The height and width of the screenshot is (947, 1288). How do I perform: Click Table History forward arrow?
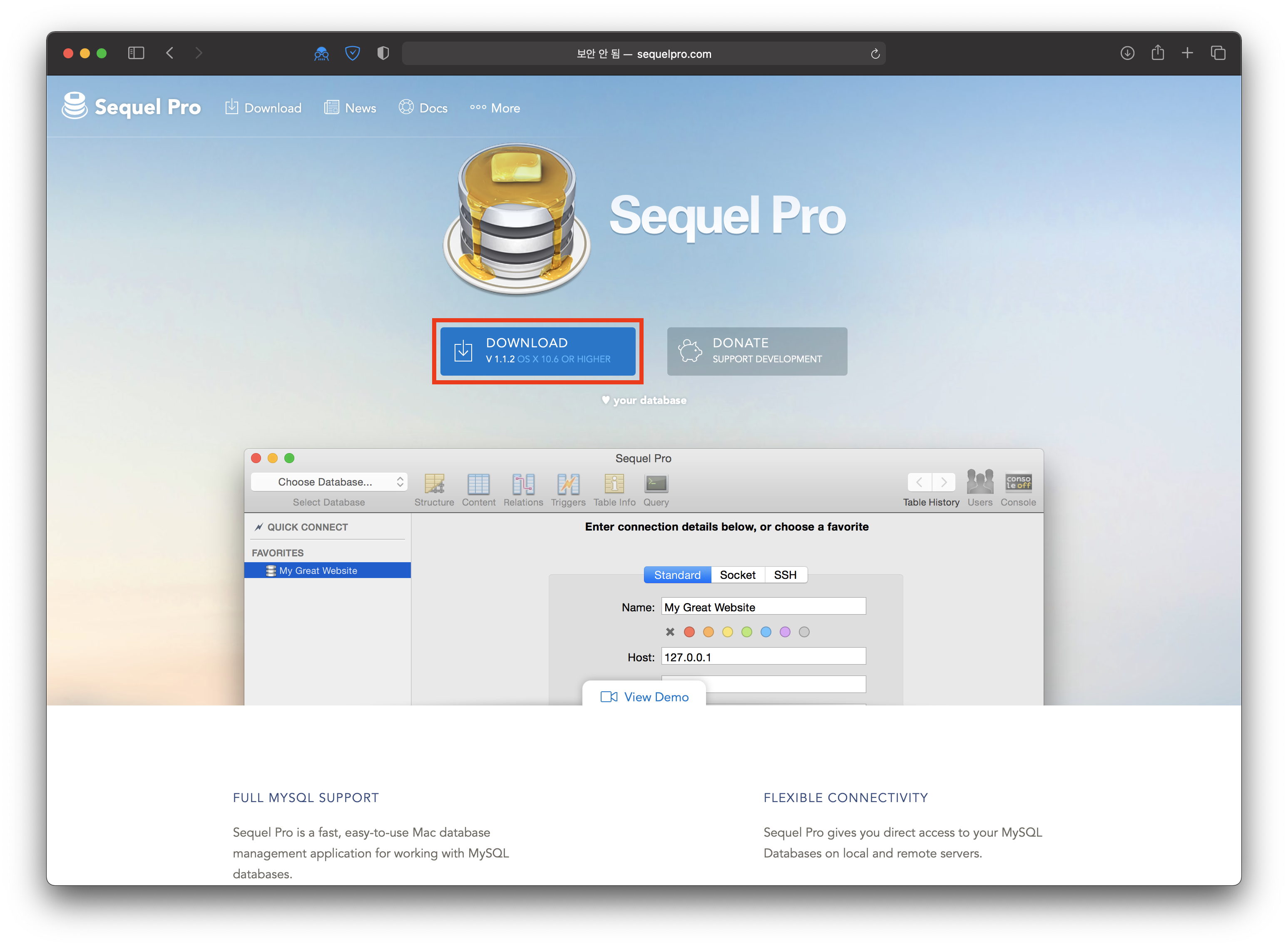pyautogui.click(x=944, y=482)
